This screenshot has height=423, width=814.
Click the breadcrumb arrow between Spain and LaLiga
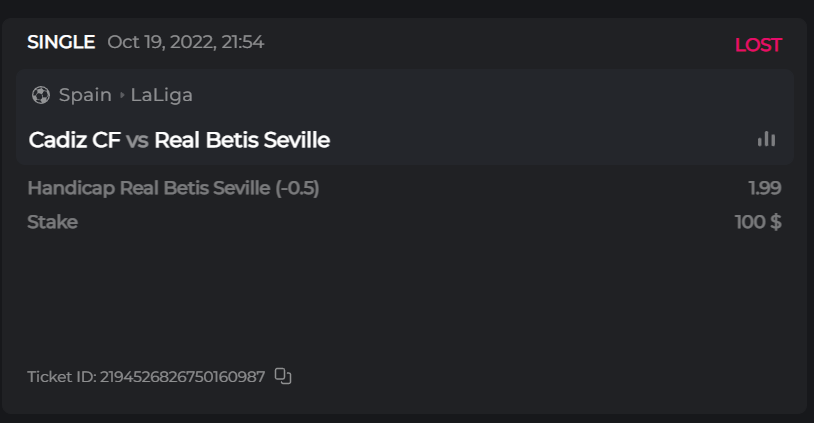click(122, 95)
